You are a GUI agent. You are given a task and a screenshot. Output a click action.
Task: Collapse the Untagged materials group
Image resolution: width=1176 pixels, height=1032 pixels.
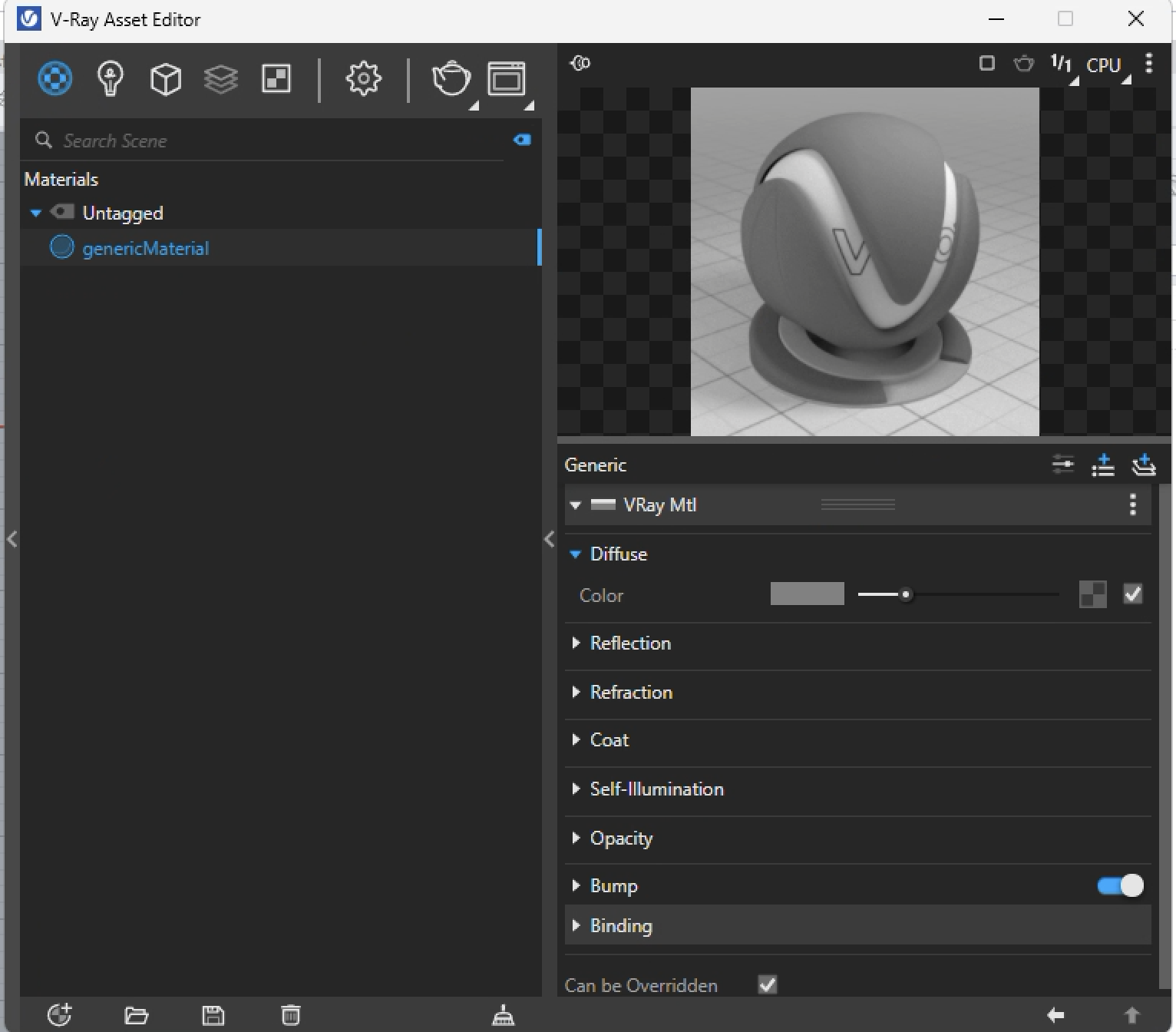click(x=35, y=213)
